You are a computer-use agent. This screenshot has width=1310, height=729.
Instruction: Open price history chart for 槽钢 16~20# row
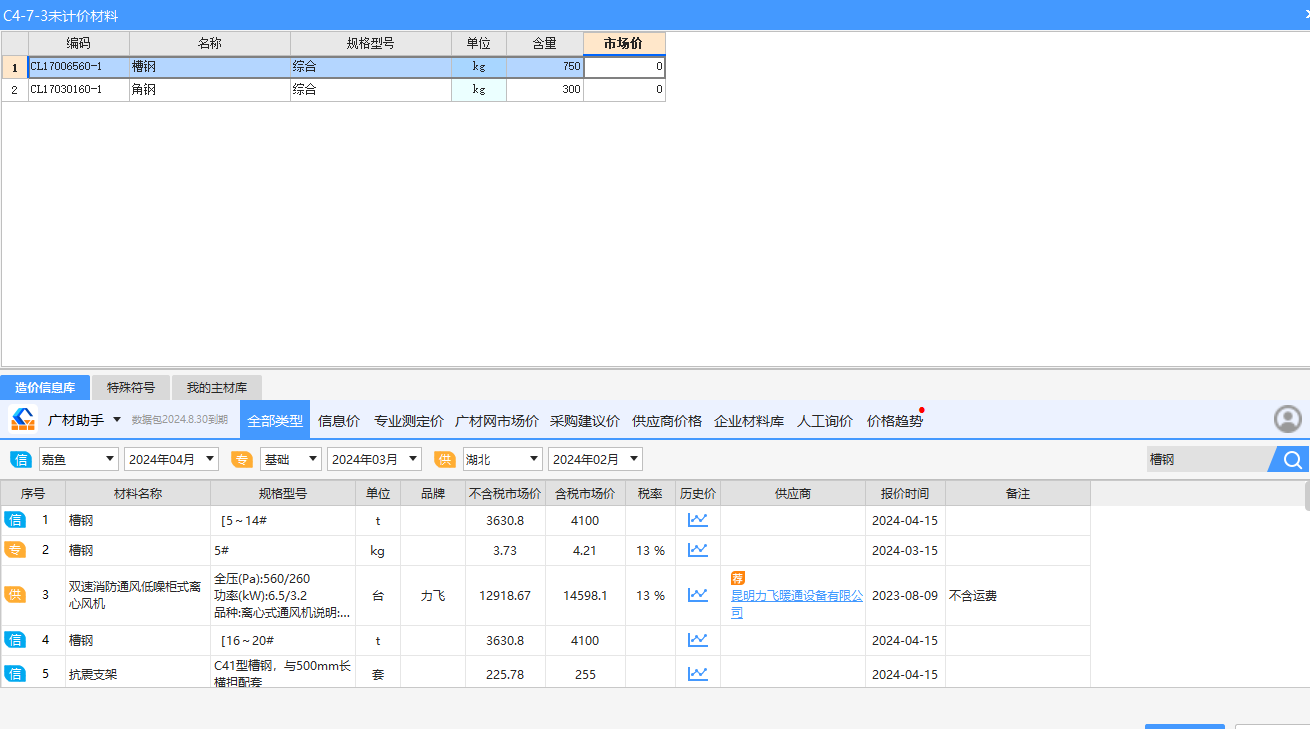(697, 640)
